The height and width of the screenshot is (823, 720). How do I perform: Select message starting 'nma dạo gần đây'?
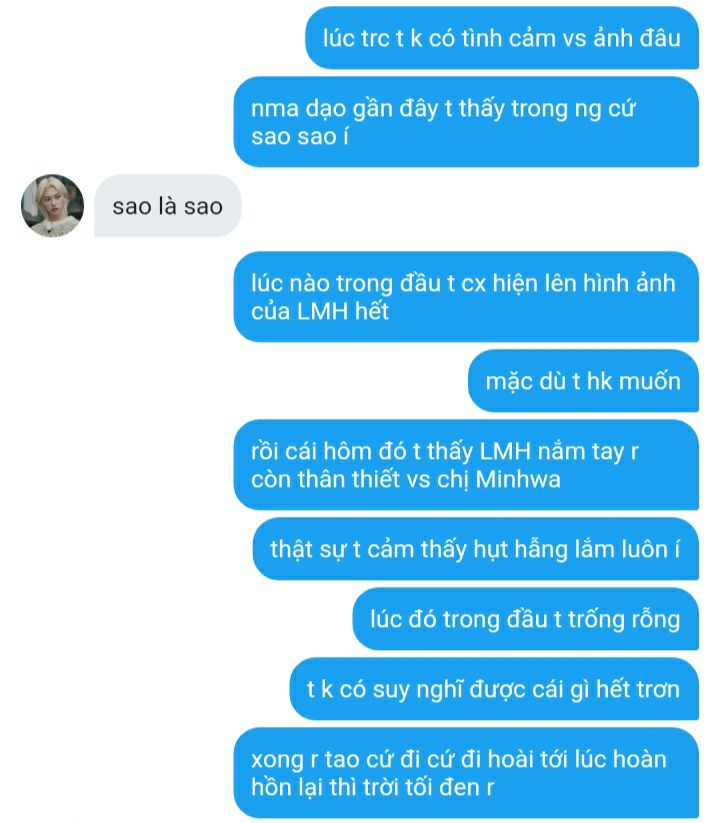point(466,122)
